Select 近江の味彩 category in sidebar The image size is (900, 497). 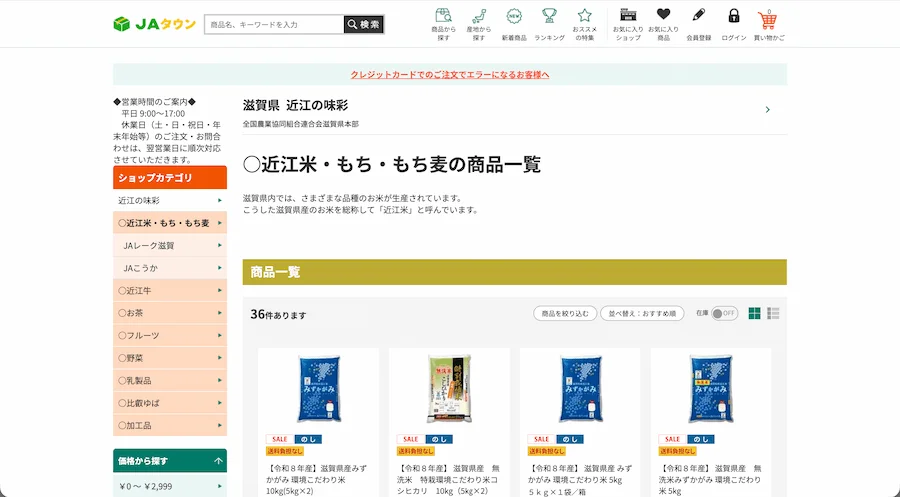170,200
